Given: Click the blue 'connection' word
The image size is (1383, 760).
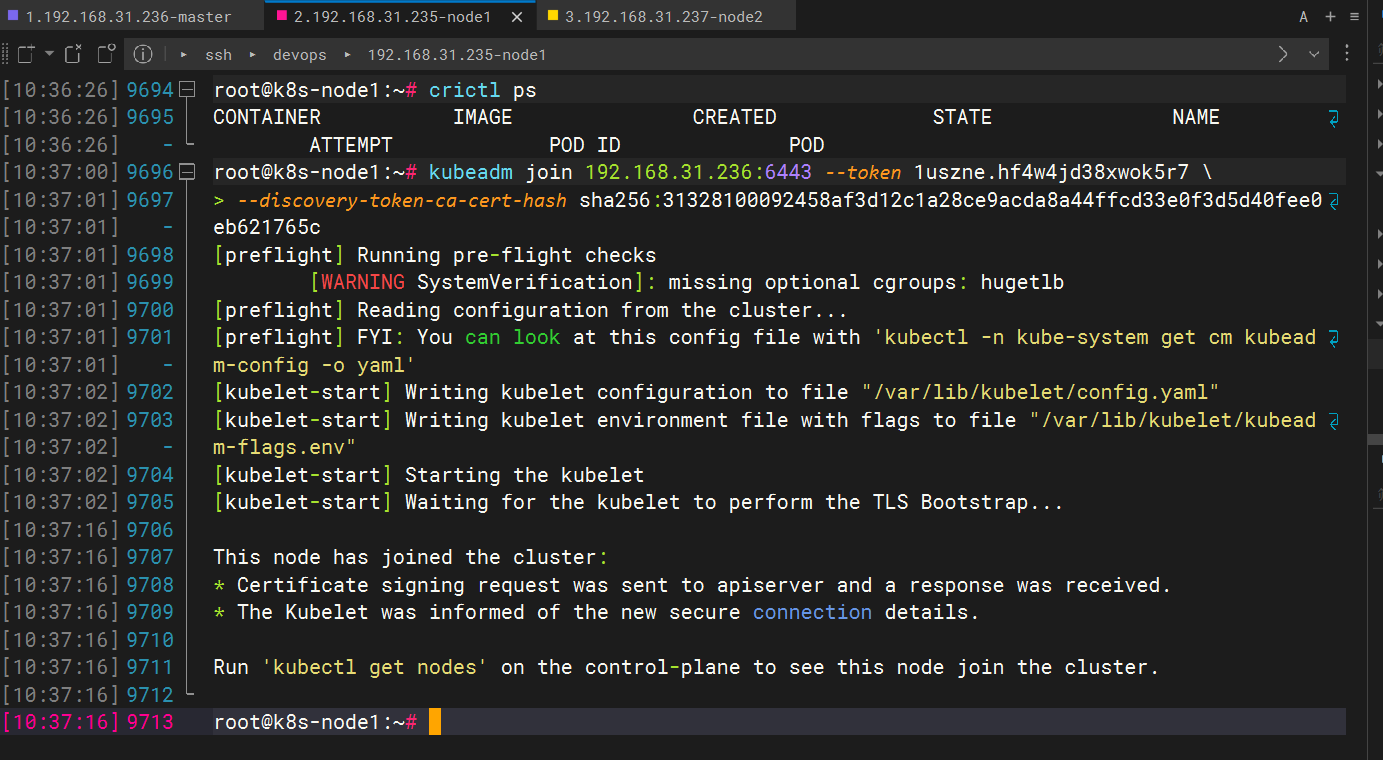Looking at the screenshot, I should click(x=812, y=612).
